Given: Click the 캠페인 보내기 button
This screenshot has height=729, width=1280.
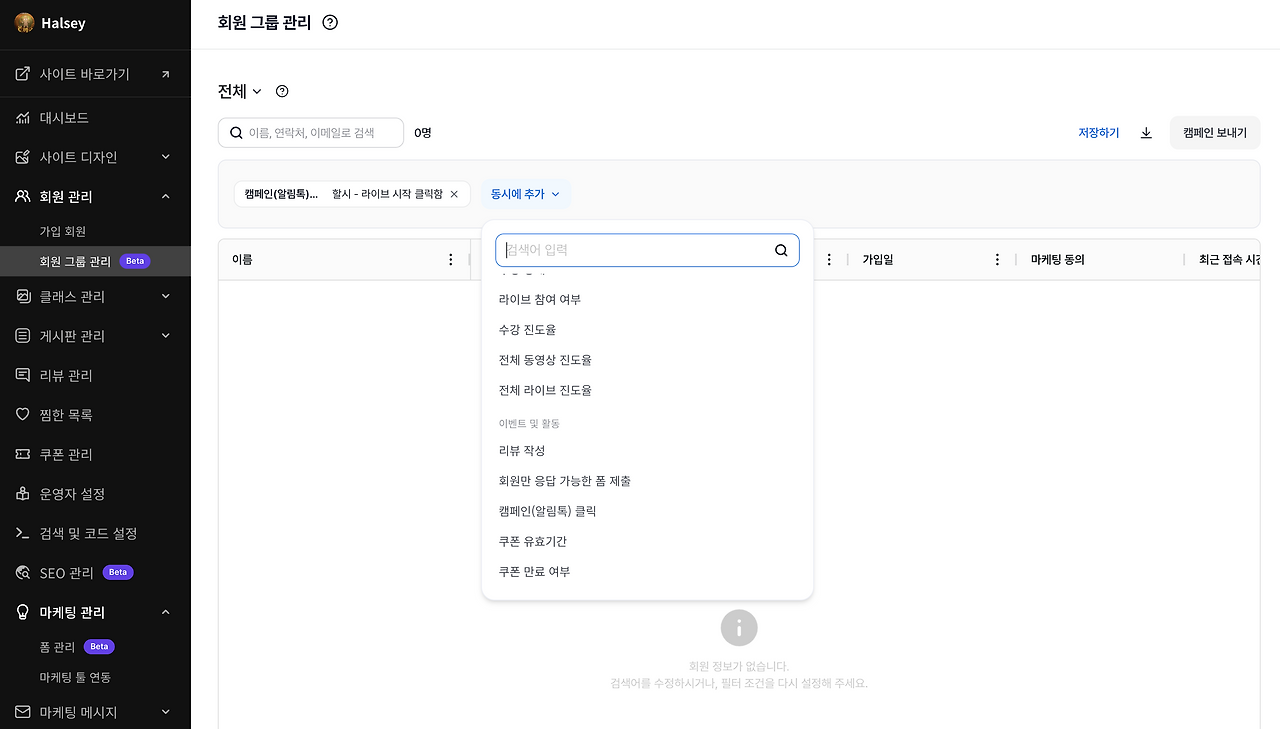Looking at the screenshot, I should [1214, 132].
